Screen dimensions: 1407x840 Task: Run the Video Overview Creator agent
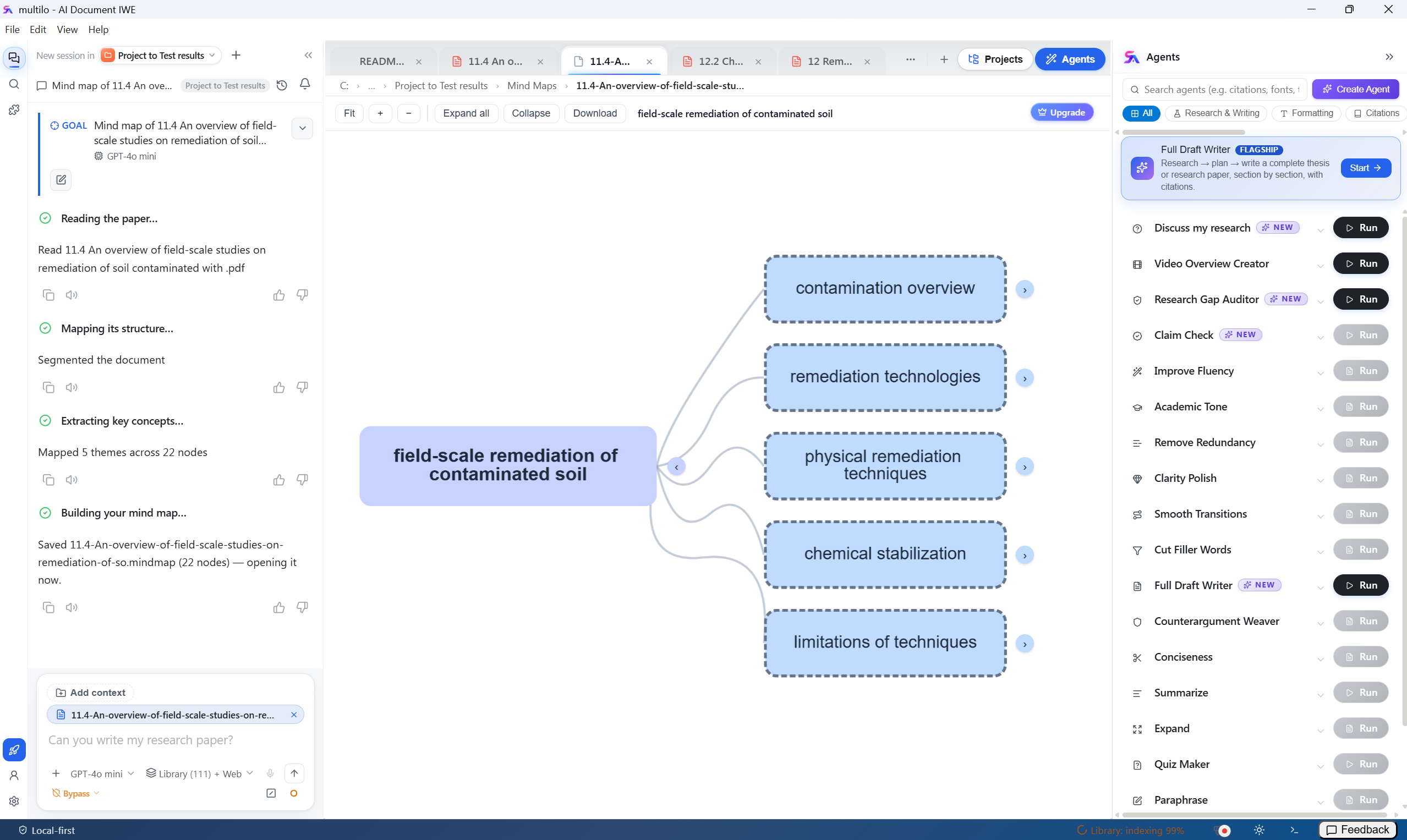click(1361, 263)
